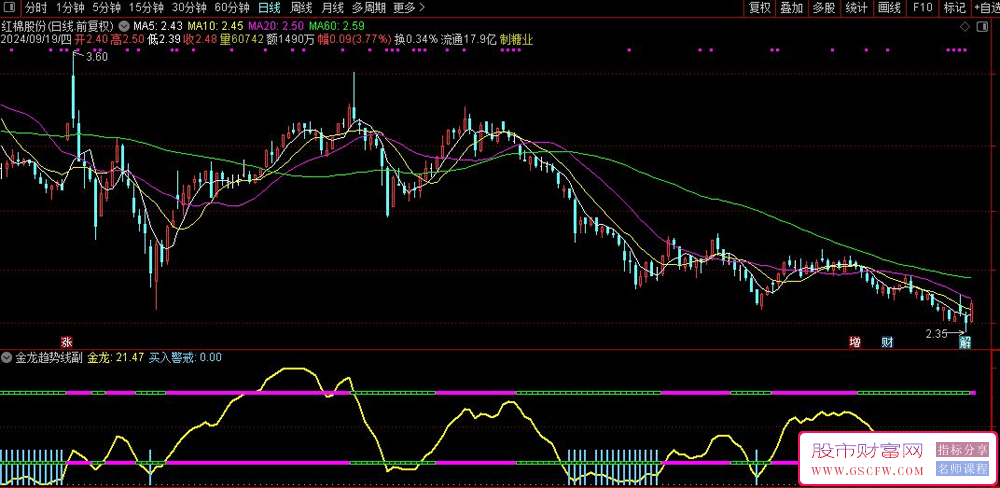
Task: Click the 统计 statistics button
Action: [857, 8]
